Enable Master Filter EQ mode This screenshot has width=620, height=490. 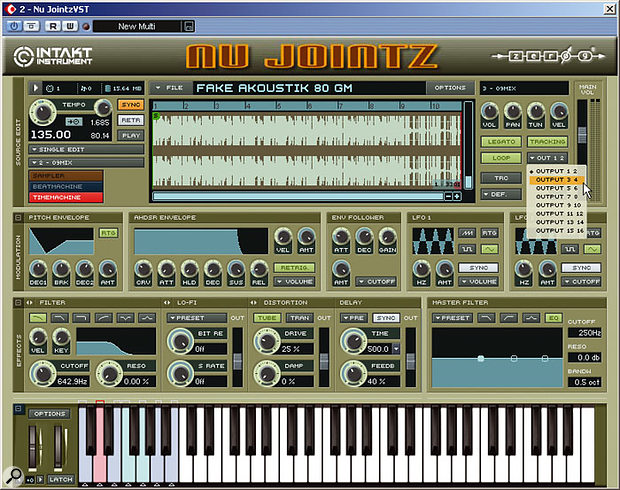(553, 318)
